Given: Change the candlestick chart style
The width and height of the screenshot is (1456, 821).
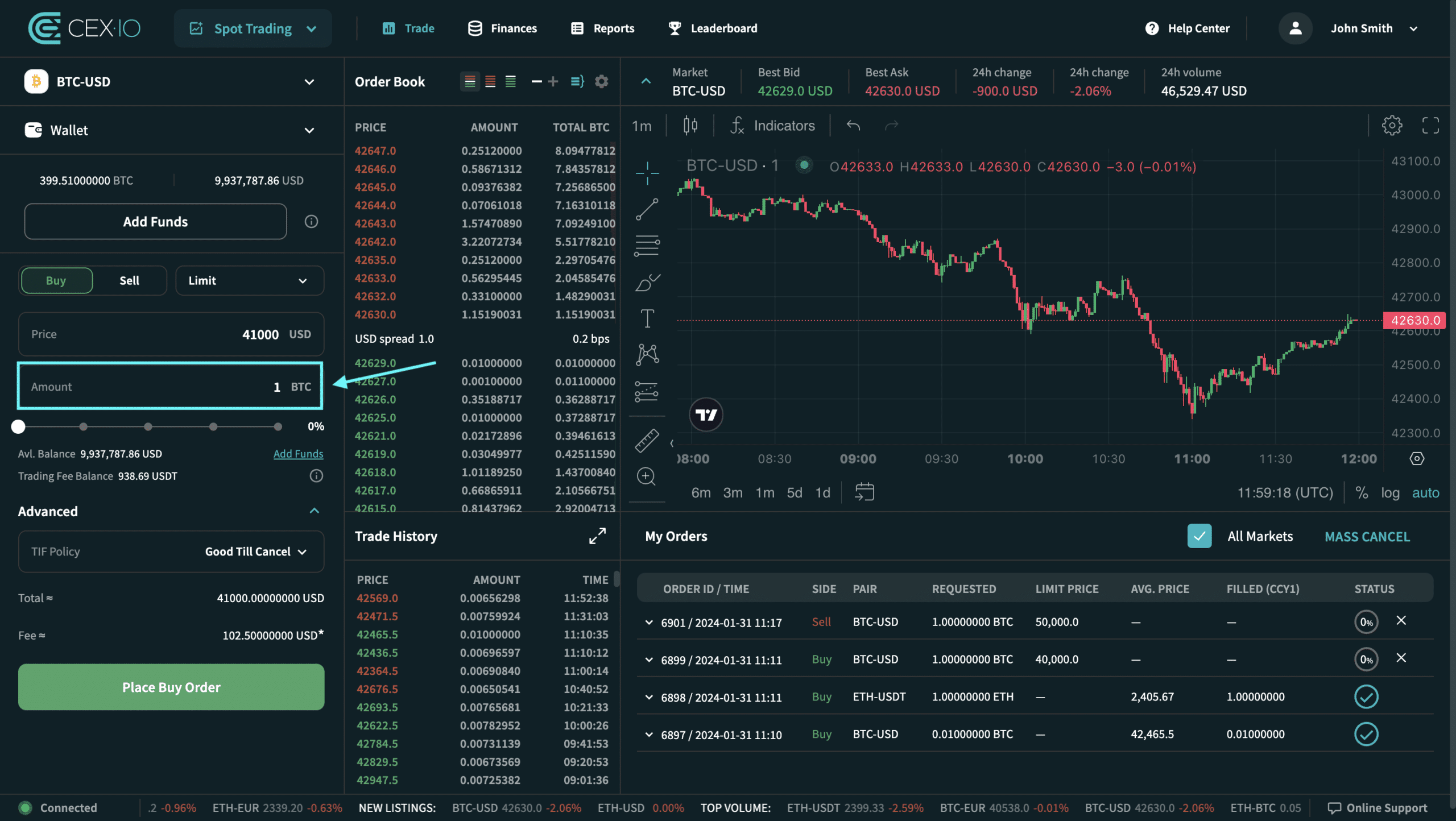Looking at the screenshot, I should (x=690, y=125).
